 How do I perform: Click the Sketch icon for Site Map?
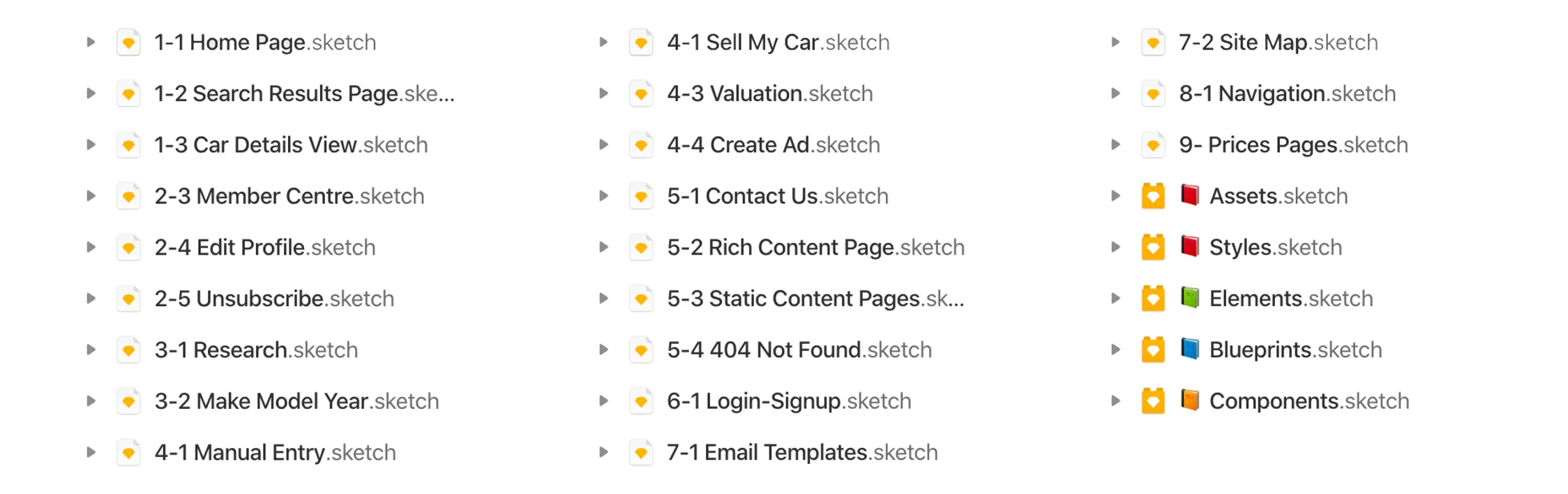click(1153, 43)
